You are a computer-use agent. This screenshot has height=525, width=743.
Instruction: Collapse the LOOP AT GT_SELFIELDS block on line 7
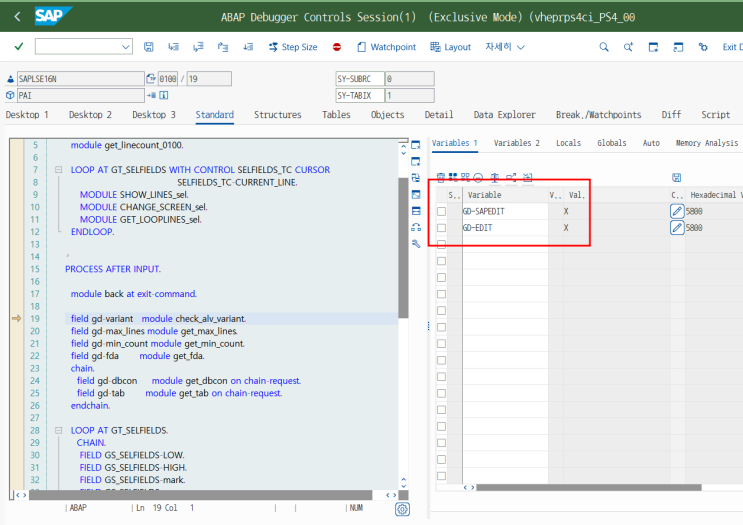point(59,170)
